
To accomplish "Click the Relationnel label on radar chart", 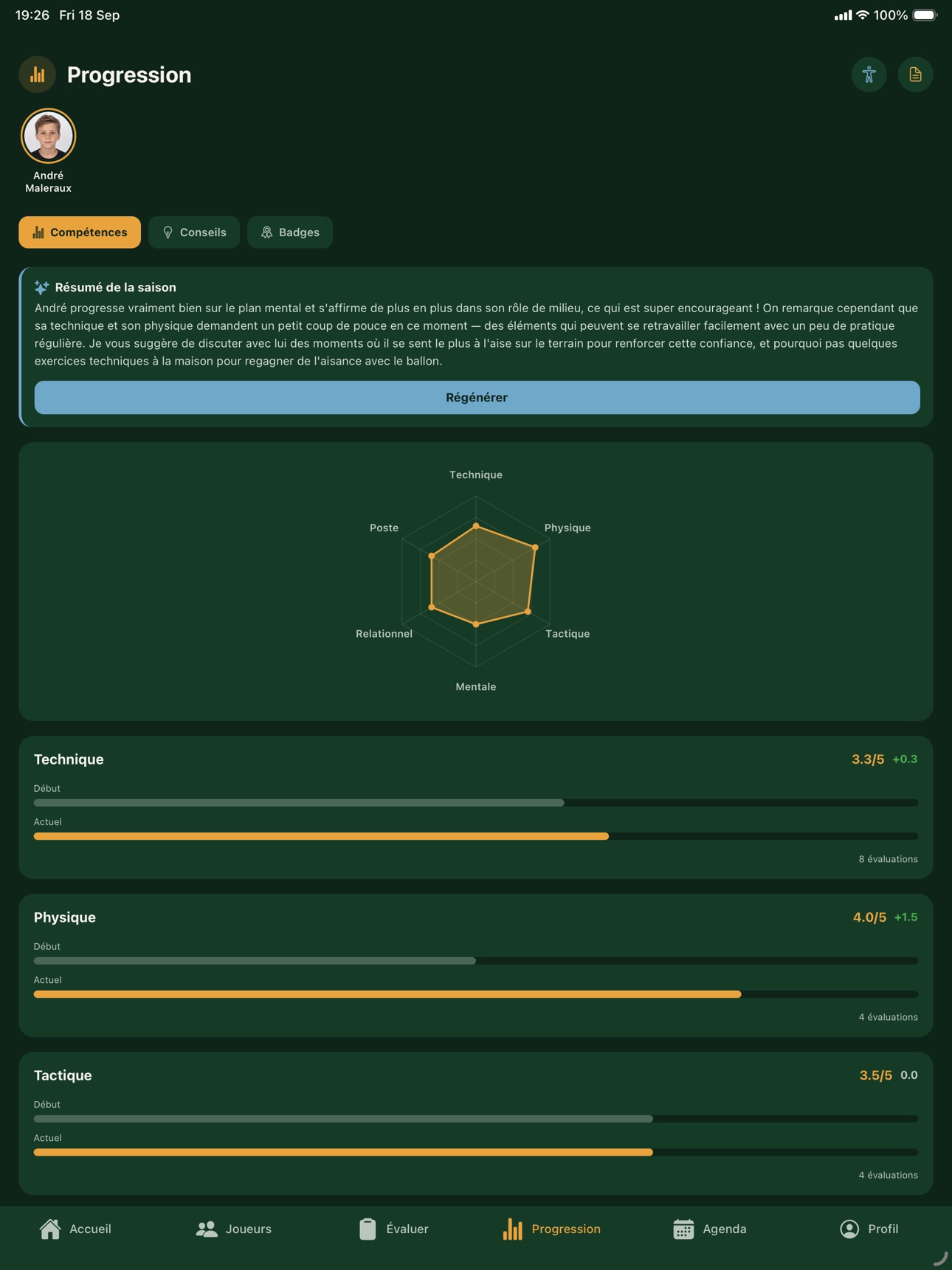I will click(384, 634).
